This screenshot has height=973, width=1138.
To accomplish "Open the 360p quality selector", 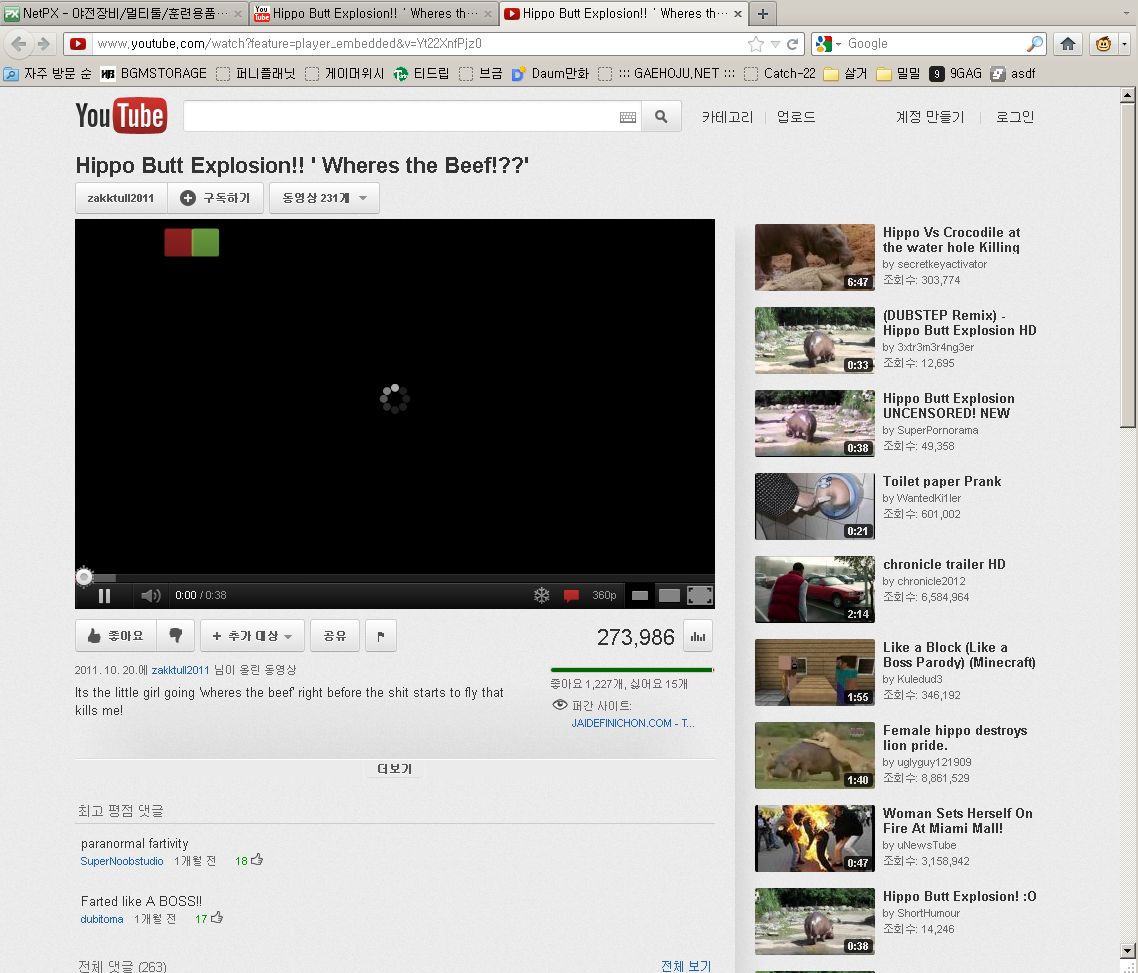I will (x=604, y=596).
